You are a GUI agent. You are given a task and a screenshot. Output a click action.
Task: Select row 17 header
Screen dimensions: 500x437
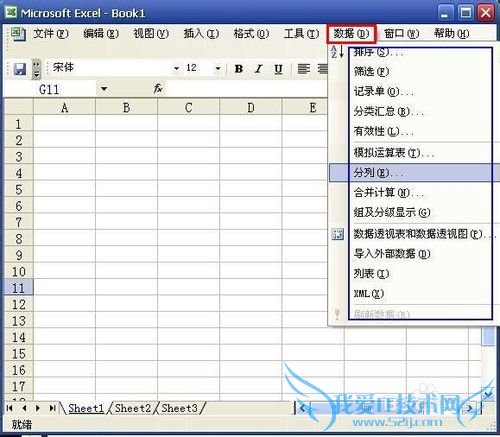tap(19, 386)
